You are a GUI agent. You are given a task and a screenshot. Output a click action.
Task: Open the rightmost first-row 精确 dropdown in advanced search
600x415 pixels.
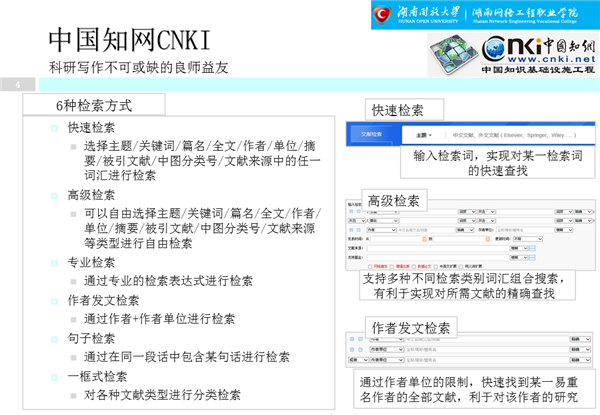point(583,212)
